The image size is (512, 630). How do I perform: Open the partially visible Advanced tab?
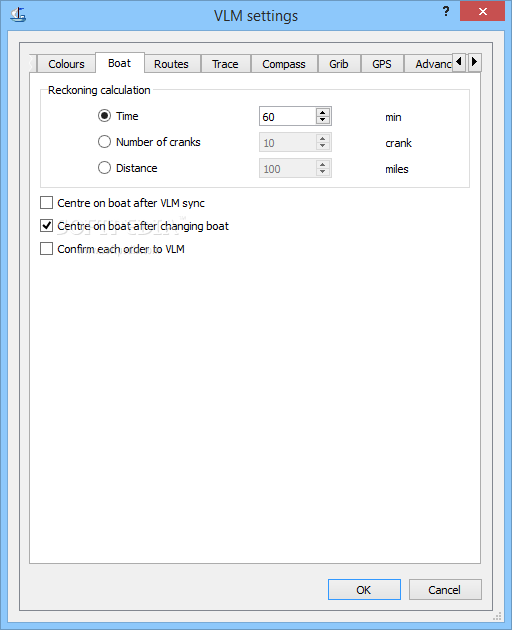[x=428, y=64]
